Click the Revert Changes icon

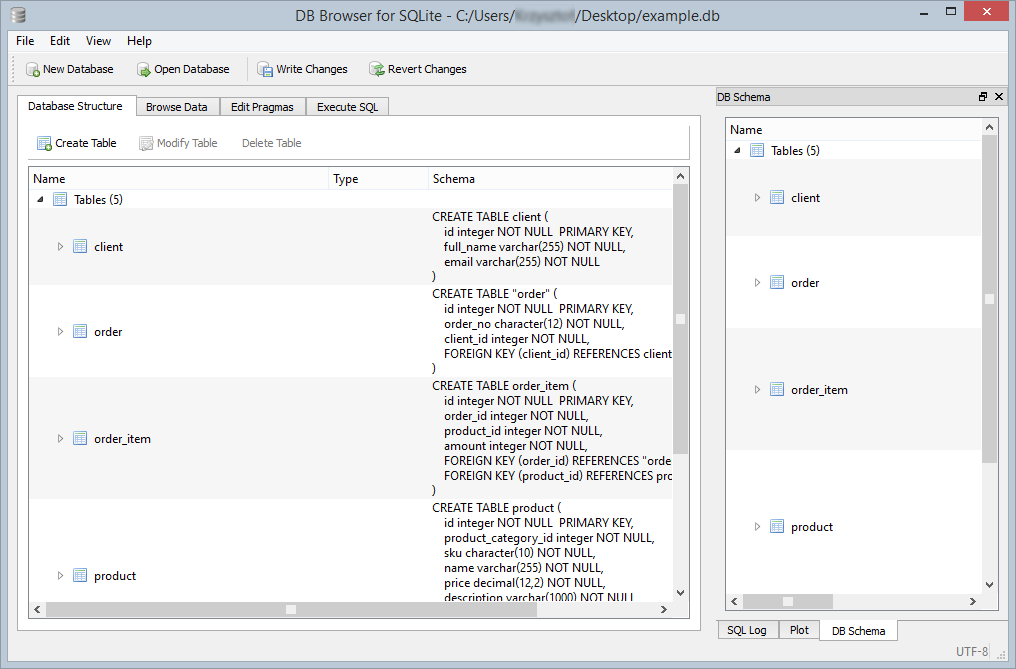[377, 69]
